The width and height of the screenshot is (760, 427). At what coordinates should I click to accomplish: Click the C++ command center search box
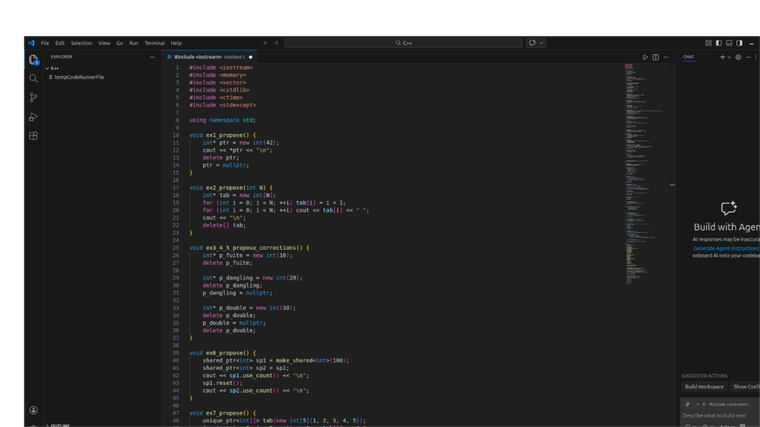coord(403,43)
